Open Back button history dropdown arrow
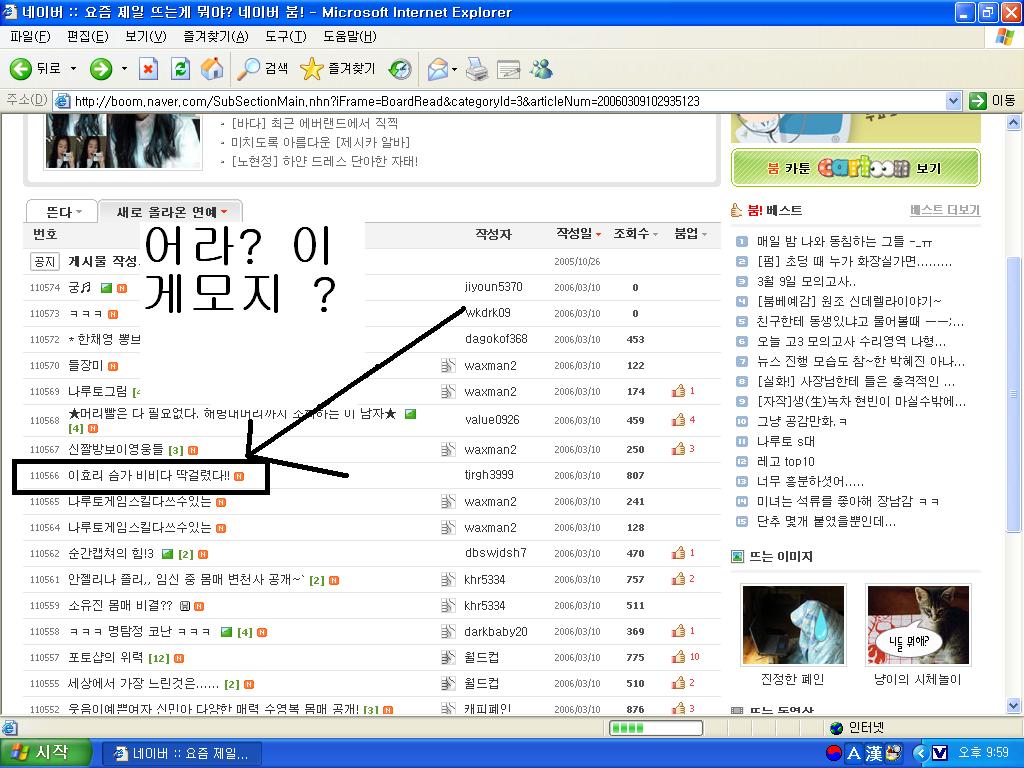 73,69
